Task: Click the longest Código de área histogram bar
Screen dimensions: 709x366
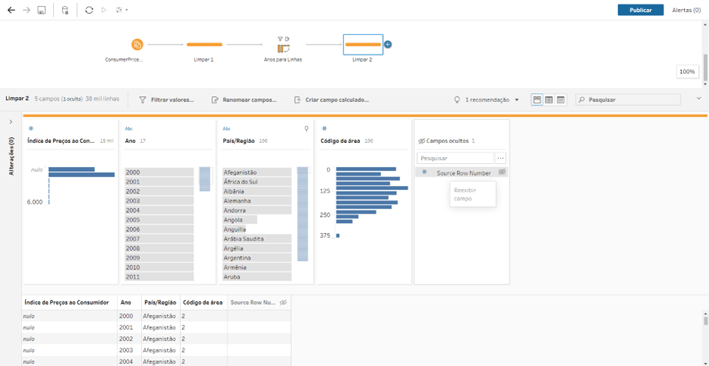Action: pyautogui.click(x=372, y=188)
